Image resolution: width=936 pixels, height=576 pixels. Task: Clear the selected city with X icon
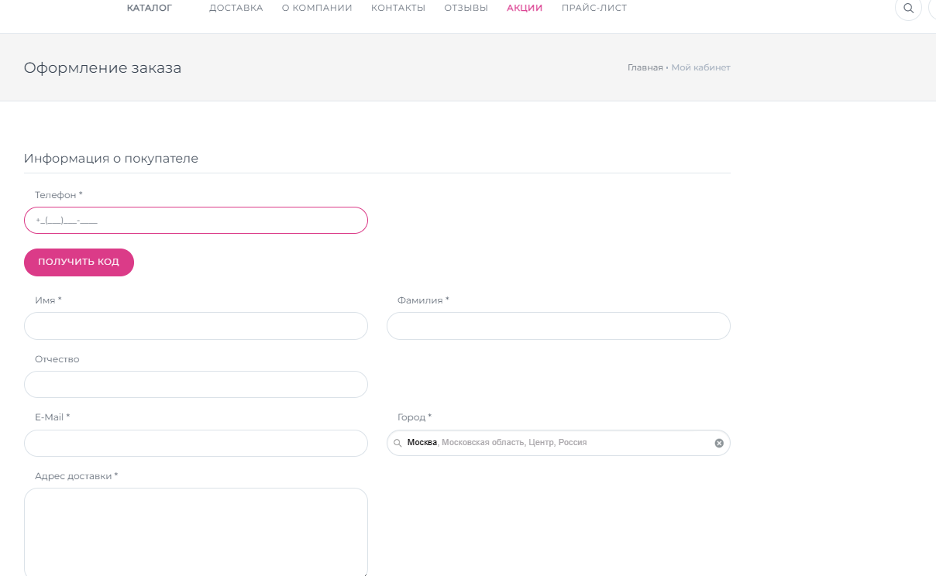[x=718, y=443]
